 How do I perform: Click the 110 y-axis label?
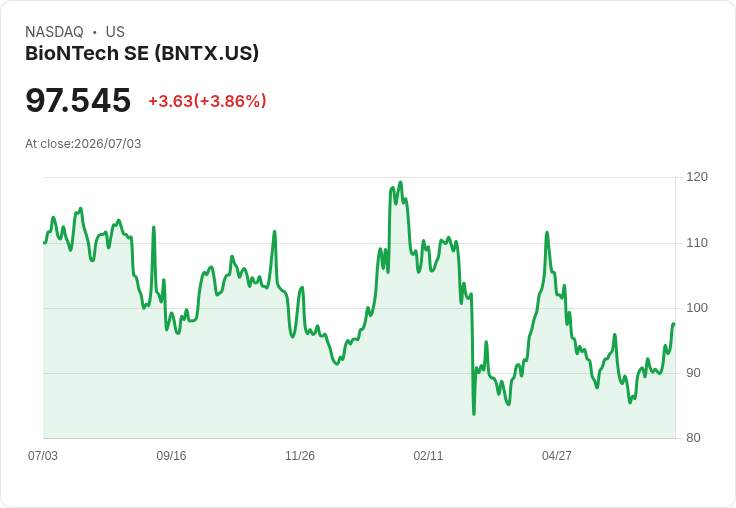[697, 243]
